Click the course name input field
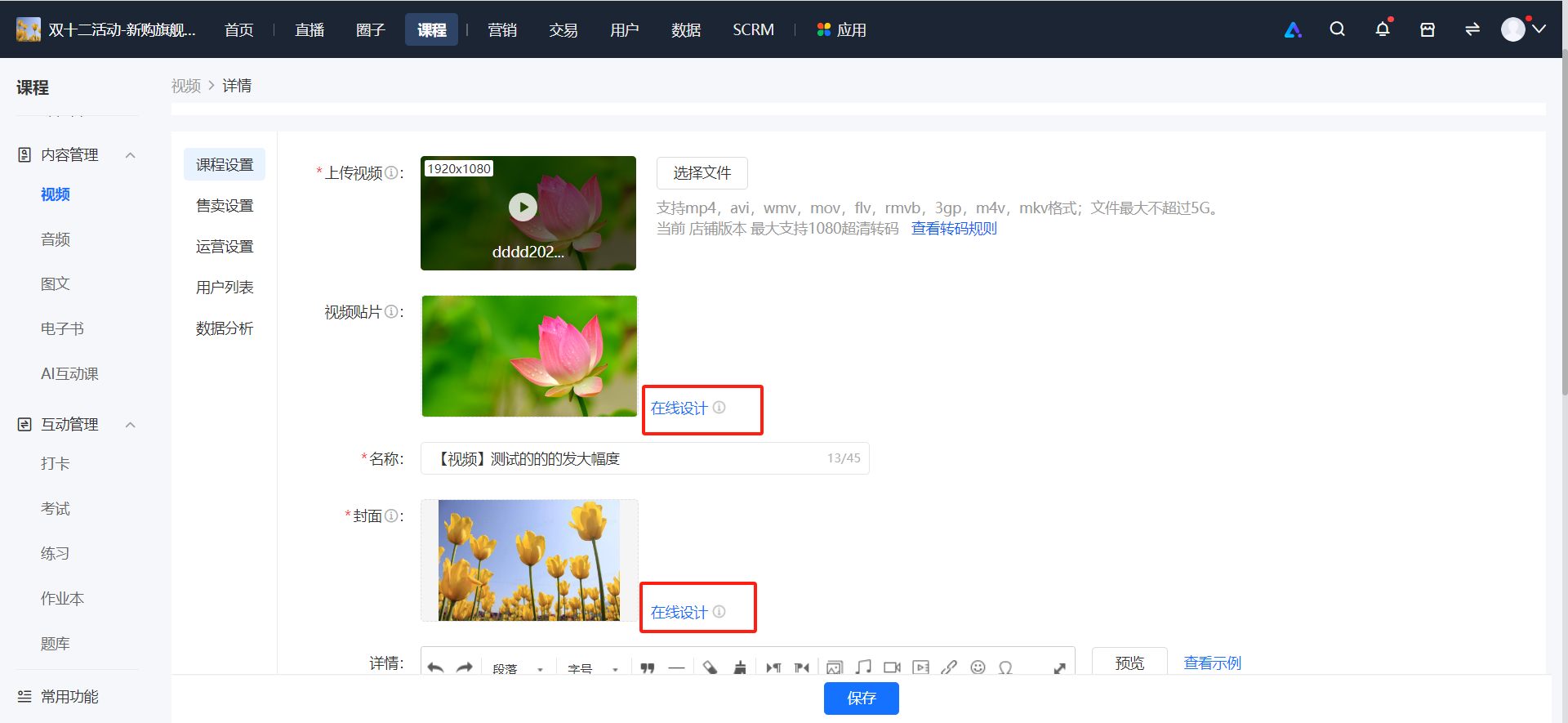 coord(645,458)
